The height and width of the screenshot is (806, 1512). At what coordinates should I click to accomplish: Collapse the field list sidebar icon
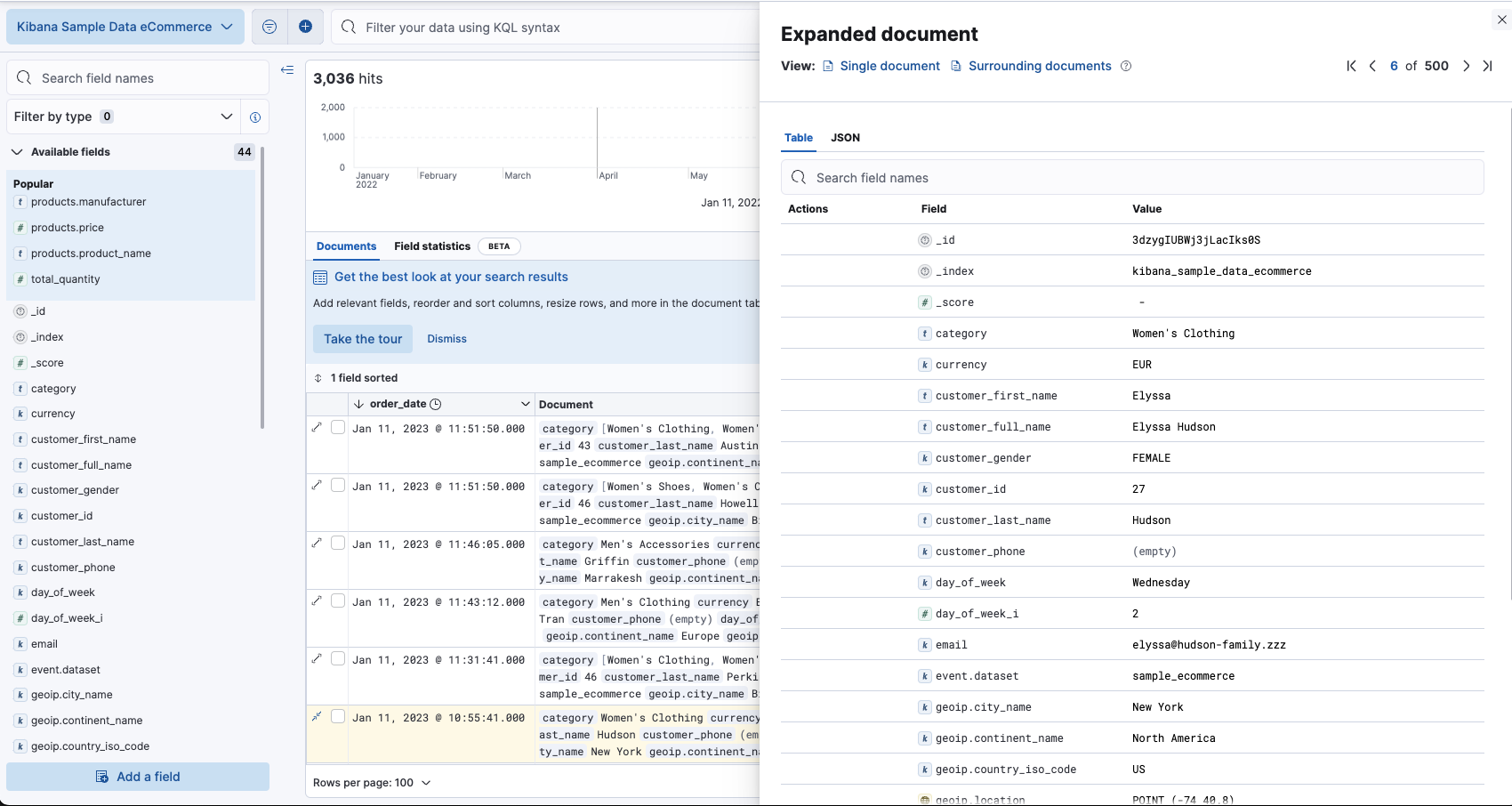pyautogui.click(x=286, y=69)
